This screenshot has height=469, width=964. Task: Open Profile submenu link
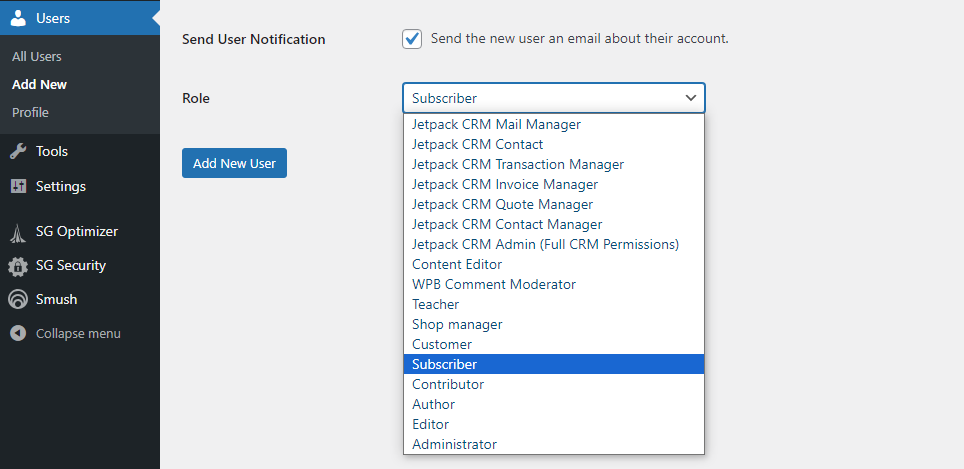pyautogui.click(x=30, y=112)
